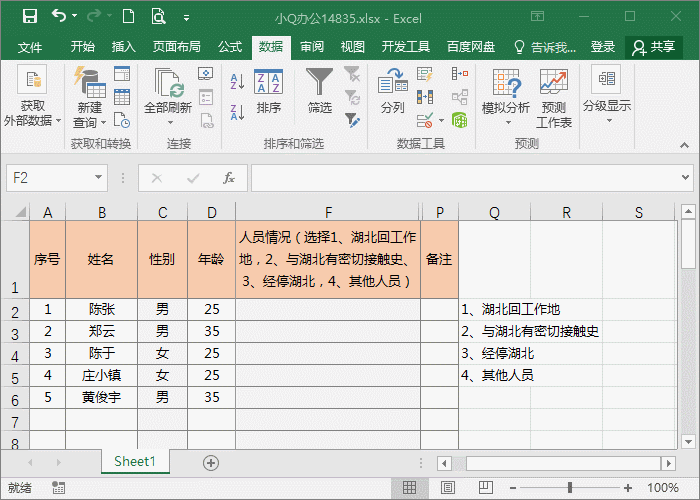Click the 全部刷新 button
The image size is (700, 500).
pos(168,97)
